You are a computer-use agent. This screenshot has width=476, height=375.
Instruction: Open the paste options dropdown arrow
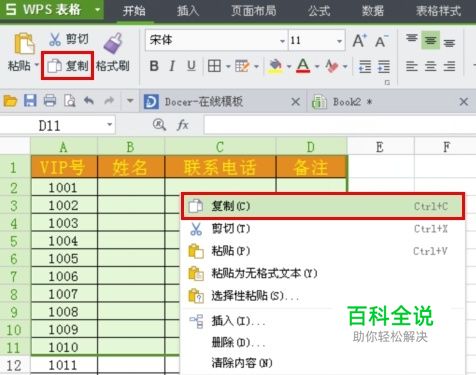coord(36,65)
